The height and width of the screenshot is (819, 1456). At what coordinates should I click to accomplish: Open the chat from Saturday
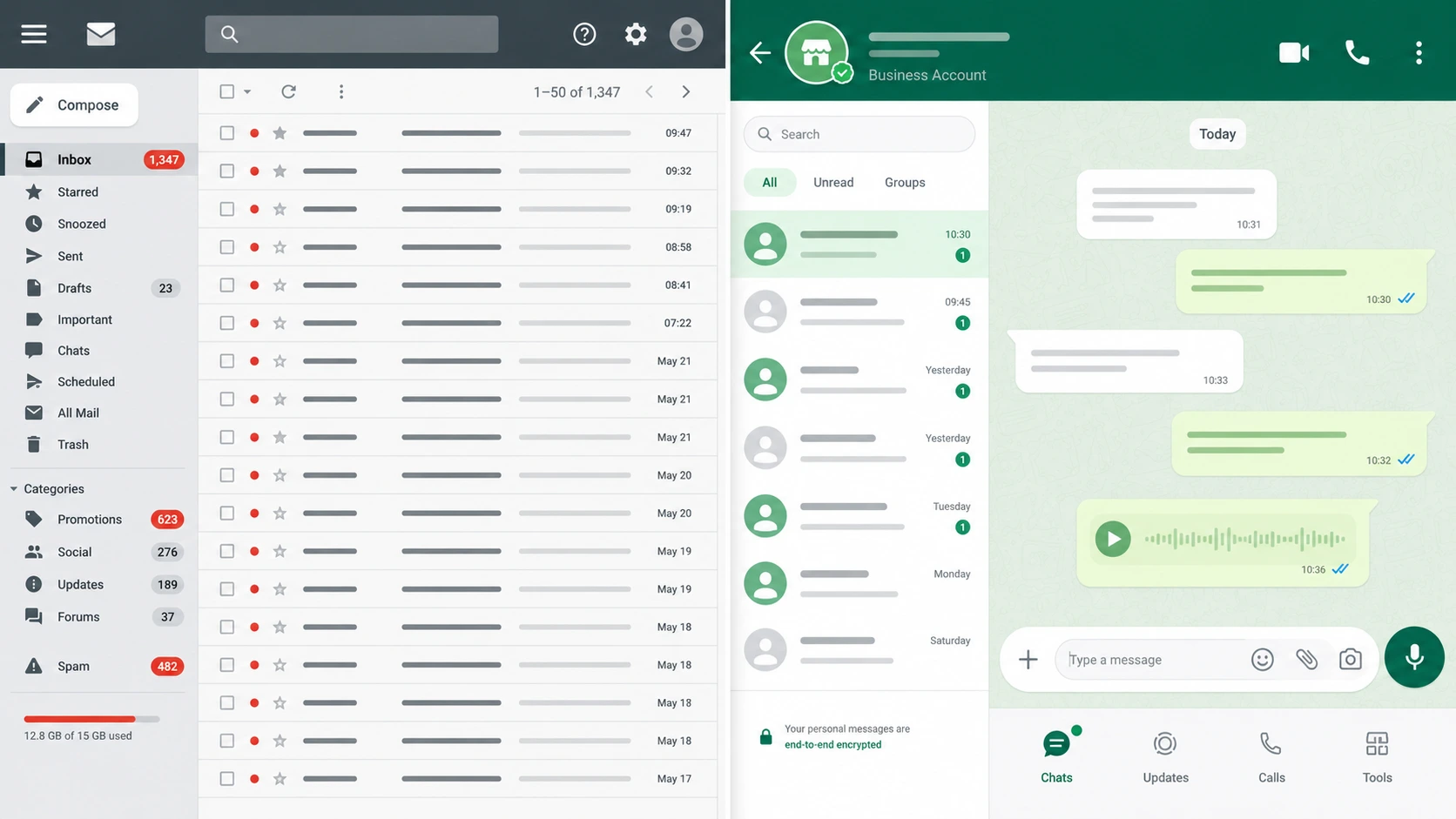click(859, 650)
